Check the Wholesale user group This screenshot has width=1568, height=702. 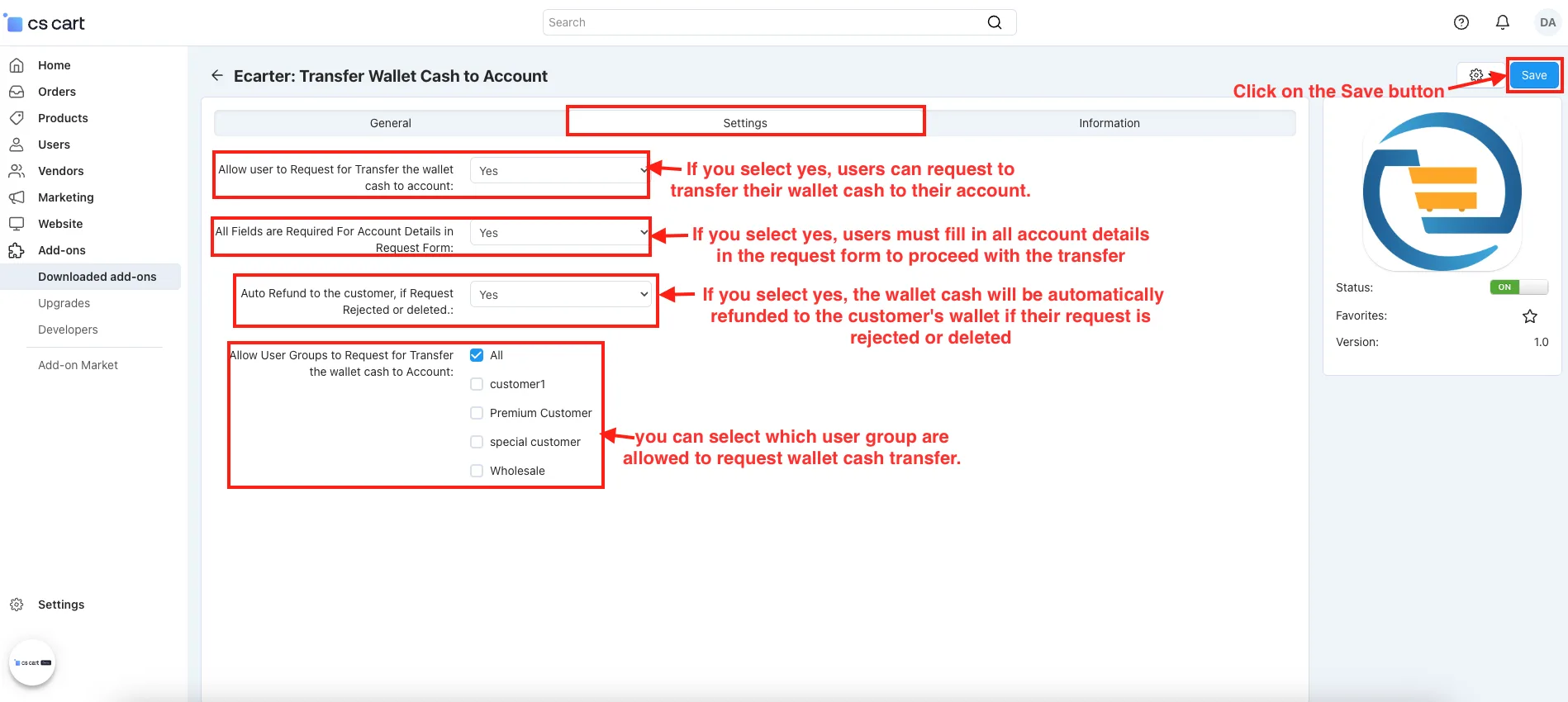(477, 471)
